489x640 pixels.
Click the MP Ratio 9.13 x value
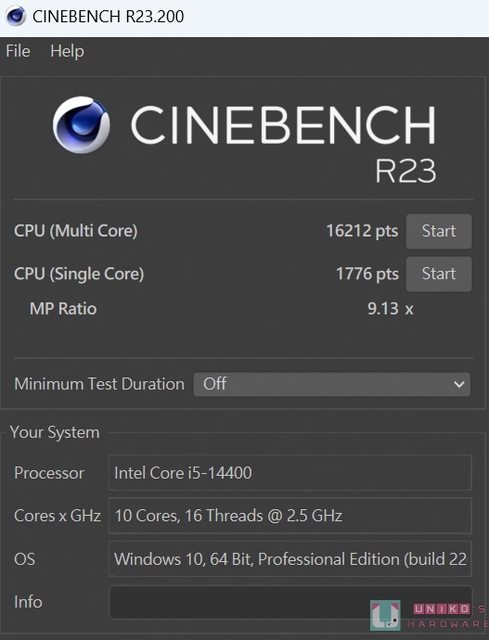(390, 309)
